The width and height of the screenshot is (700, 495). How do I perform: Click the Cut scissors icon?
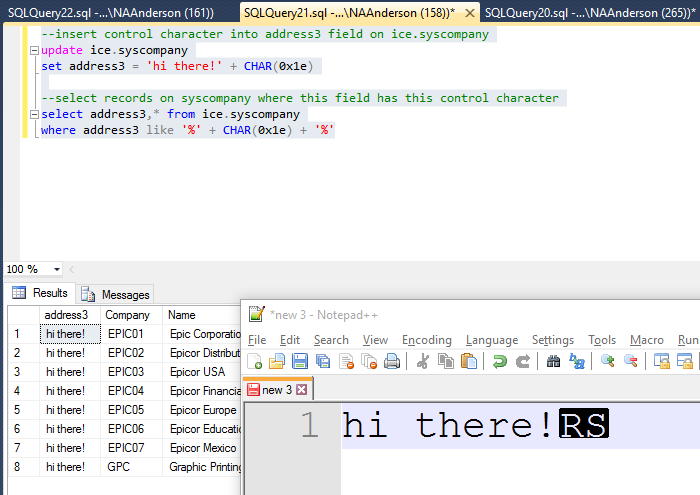423,362
